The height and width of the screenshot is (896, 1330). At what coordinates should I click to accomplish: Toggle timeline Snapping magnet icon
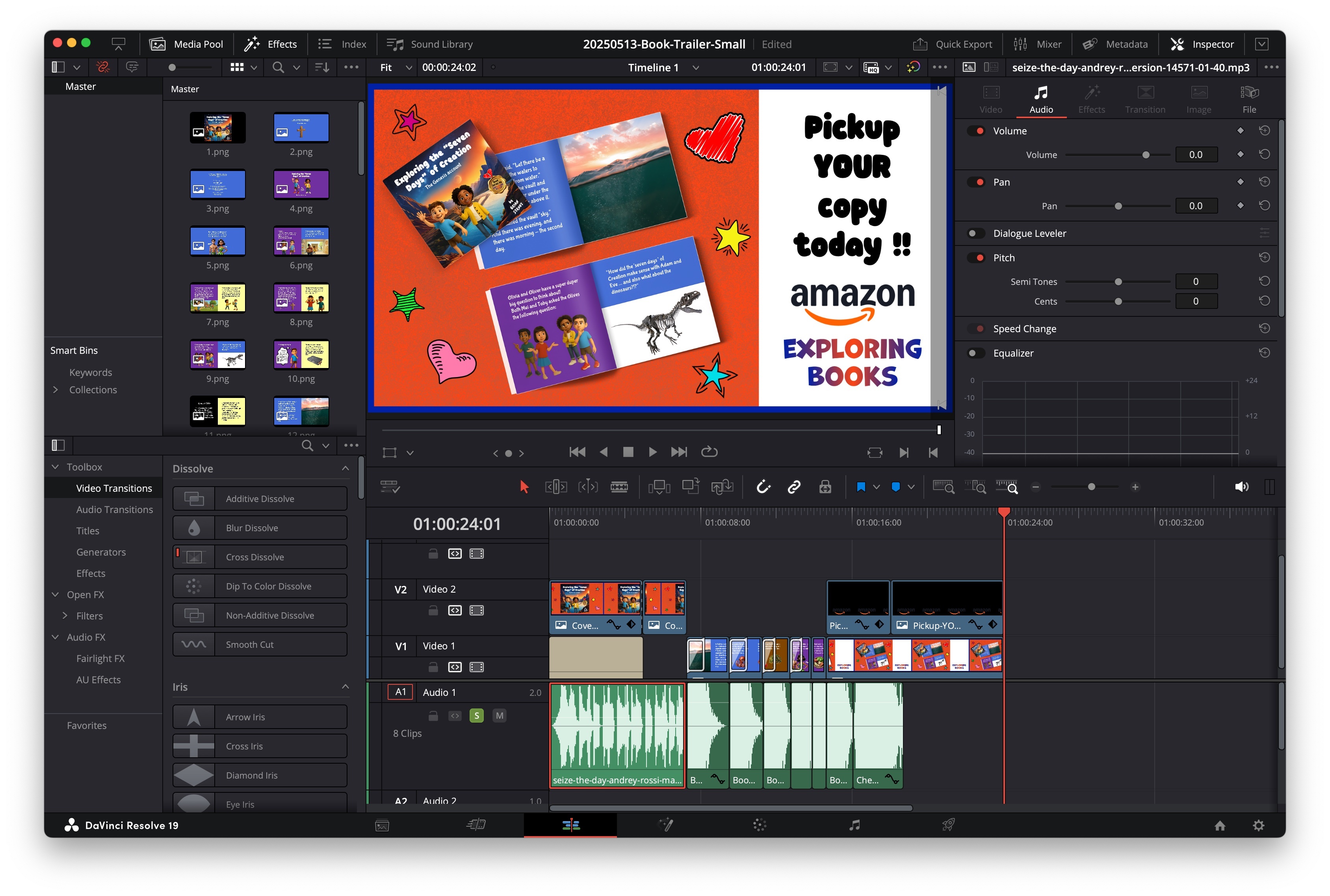pos(763,487)
